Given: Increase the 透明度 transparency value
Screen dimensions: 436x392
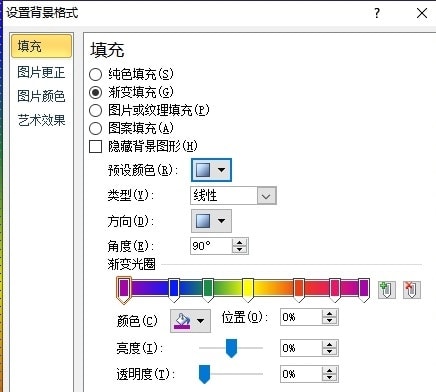Looking at the screenshot, I should point(329,370).
